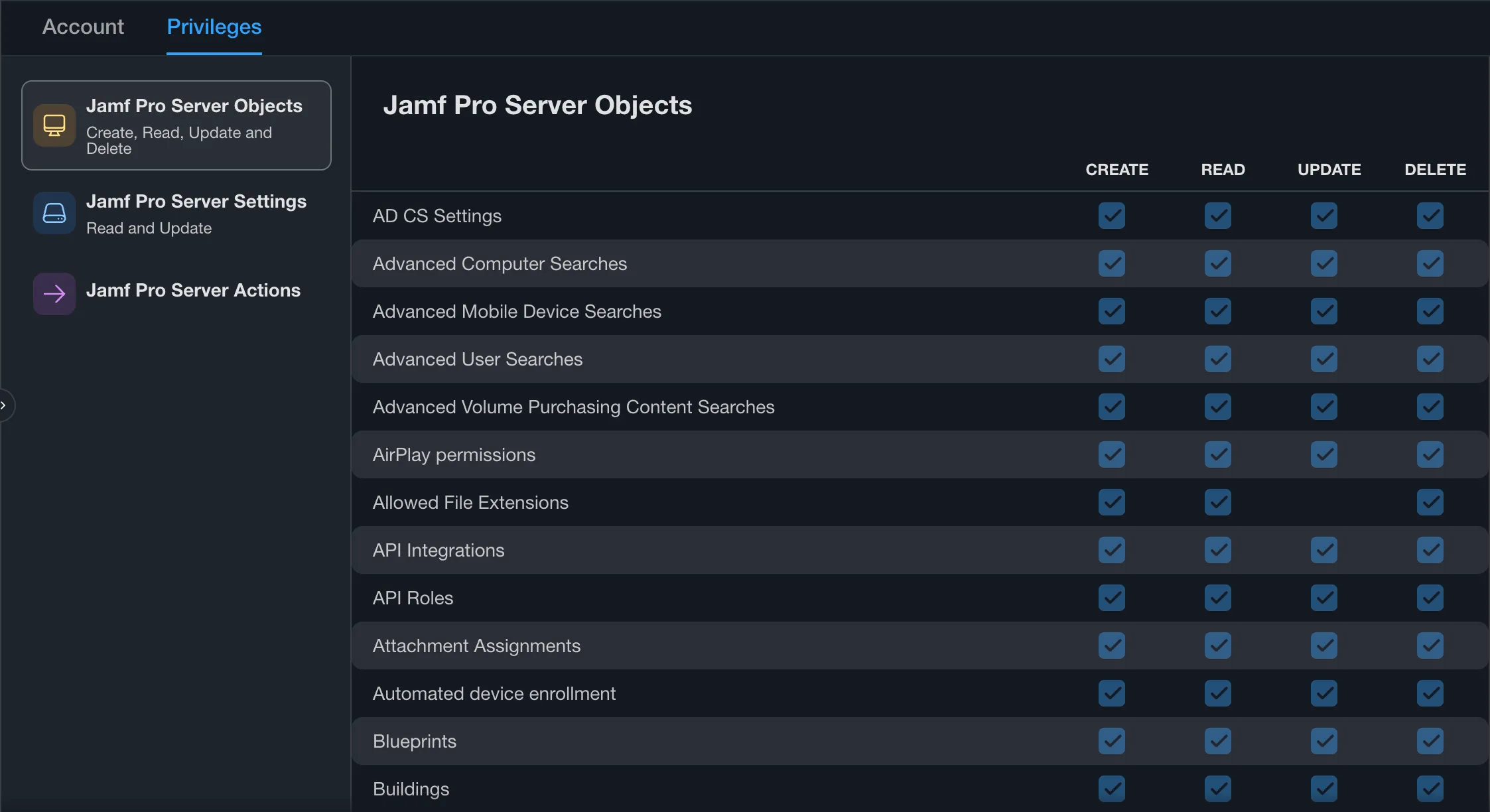Toggle Read for Buildings
1490x812 pixels.
tap(1218, 789)
